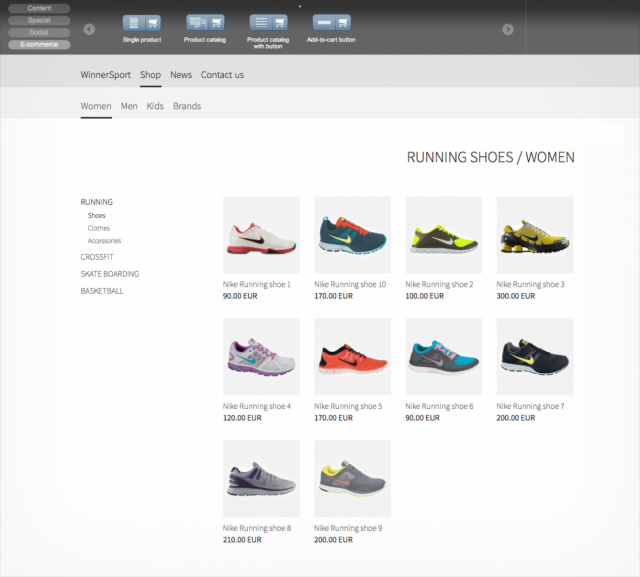The height and width of the screenshot is (577, 640).
Task: Open Nike Running shoe 4 thumbnail
Action: click(x=261, y=357)
